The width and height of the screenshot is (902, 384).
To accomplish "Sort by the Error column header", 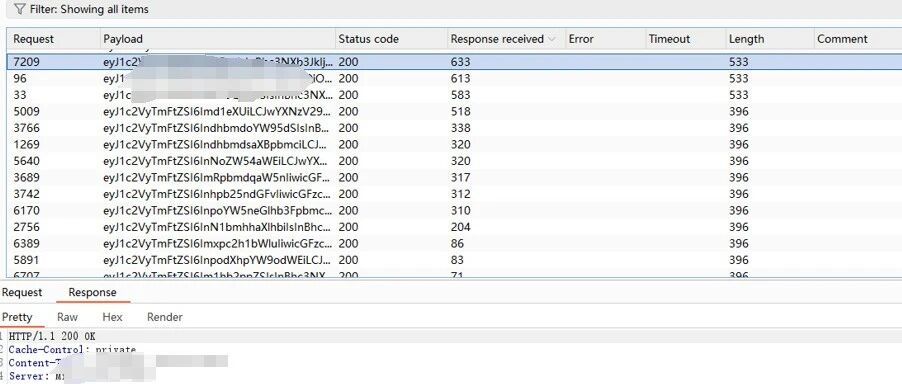I will pyautogui.click(x=605, y=39).
